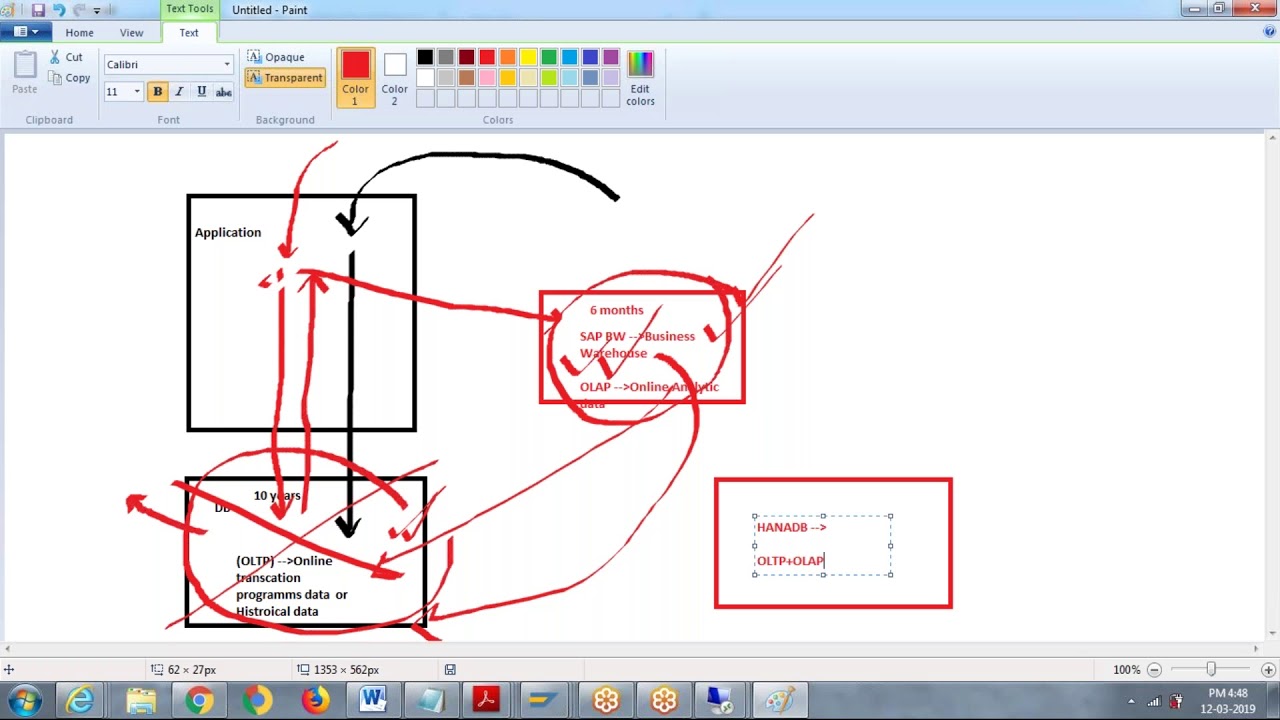Toggle Bold formatting

pos(157,92)
